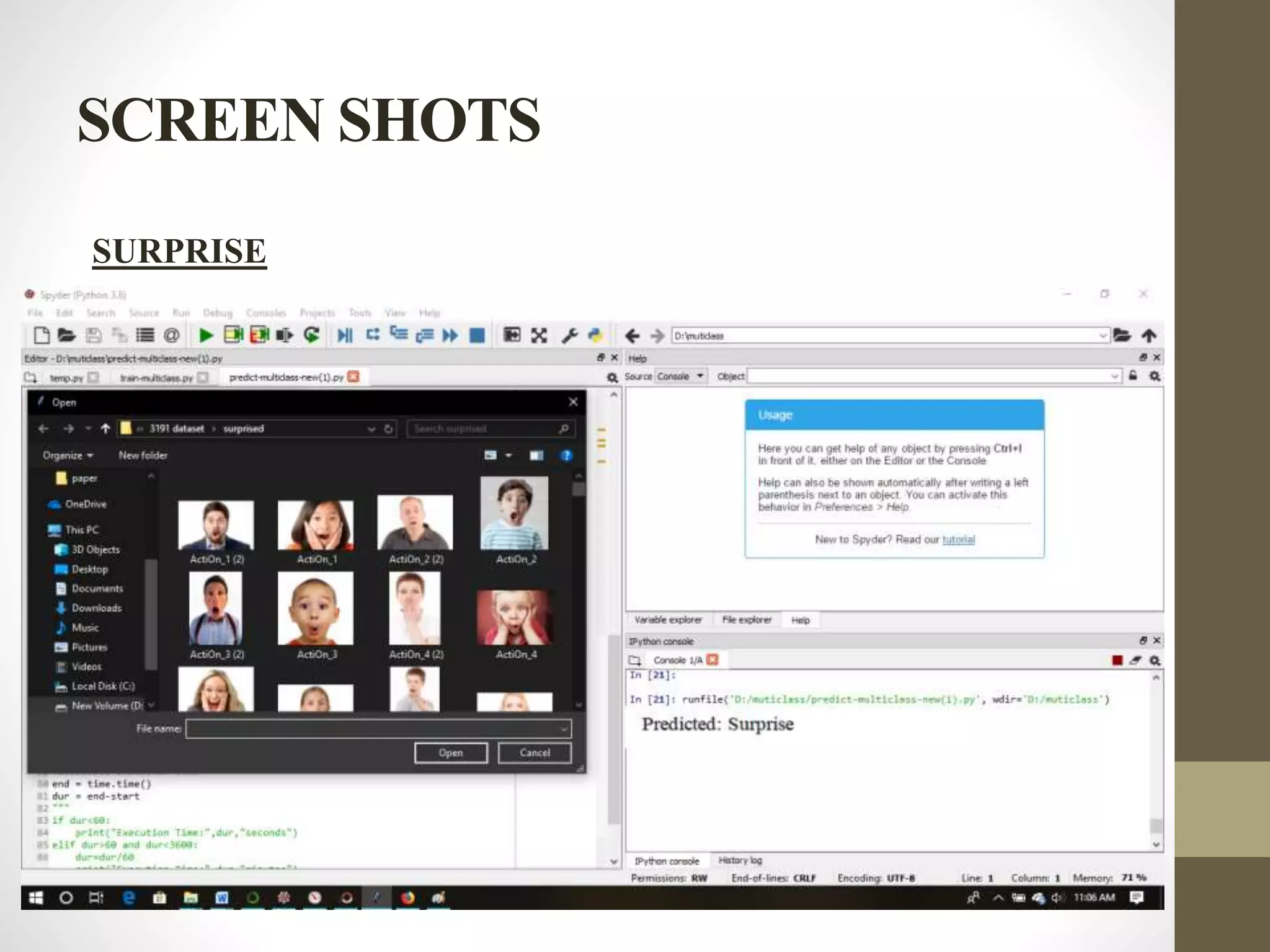Image resolution: width=1270 pixels, height=952 pixels.
Task: Click Run current cell icon
Action: [x=233, y=335]
